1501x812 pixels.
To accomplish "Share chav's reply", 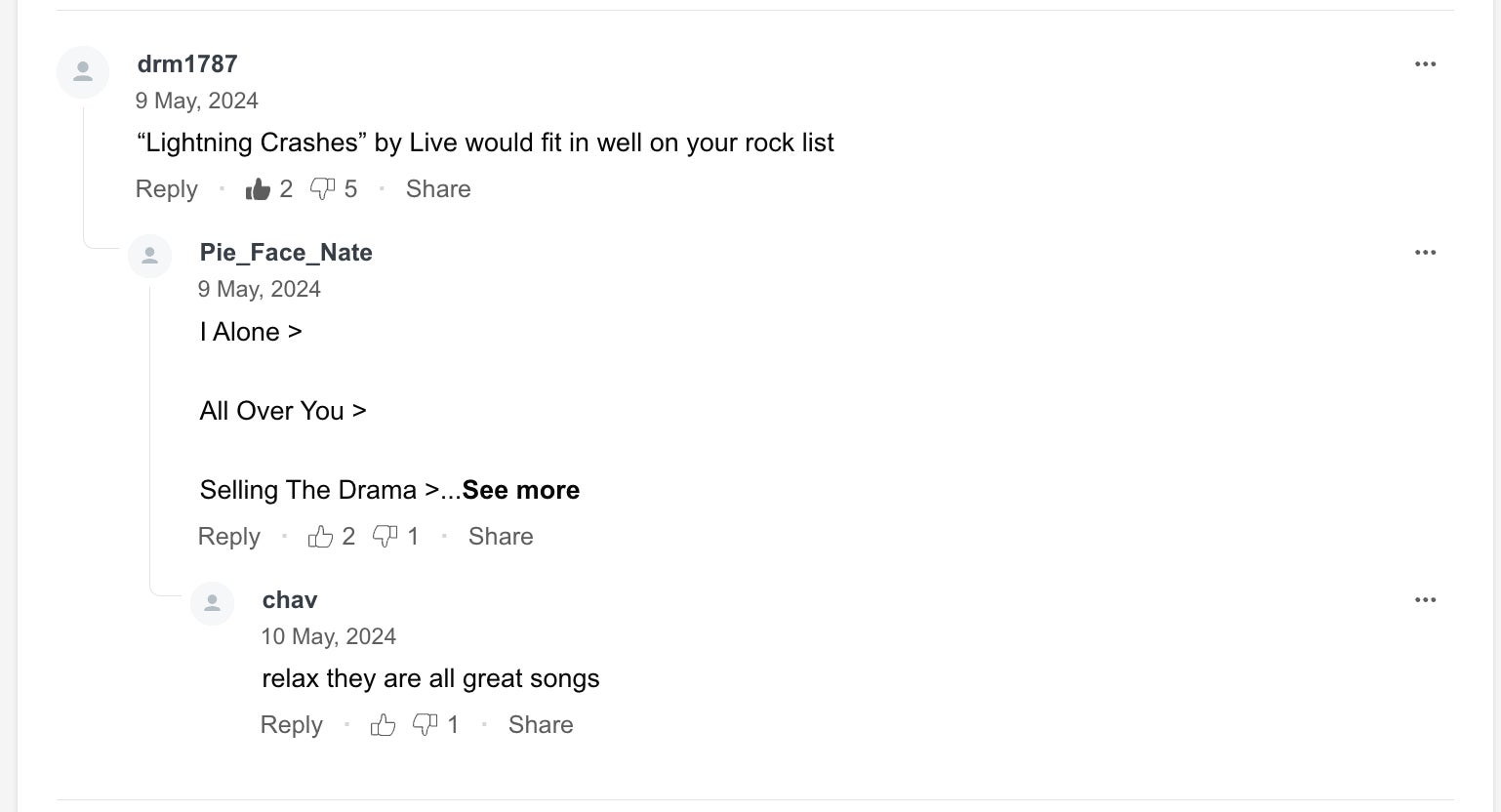I will click(541, 725).
